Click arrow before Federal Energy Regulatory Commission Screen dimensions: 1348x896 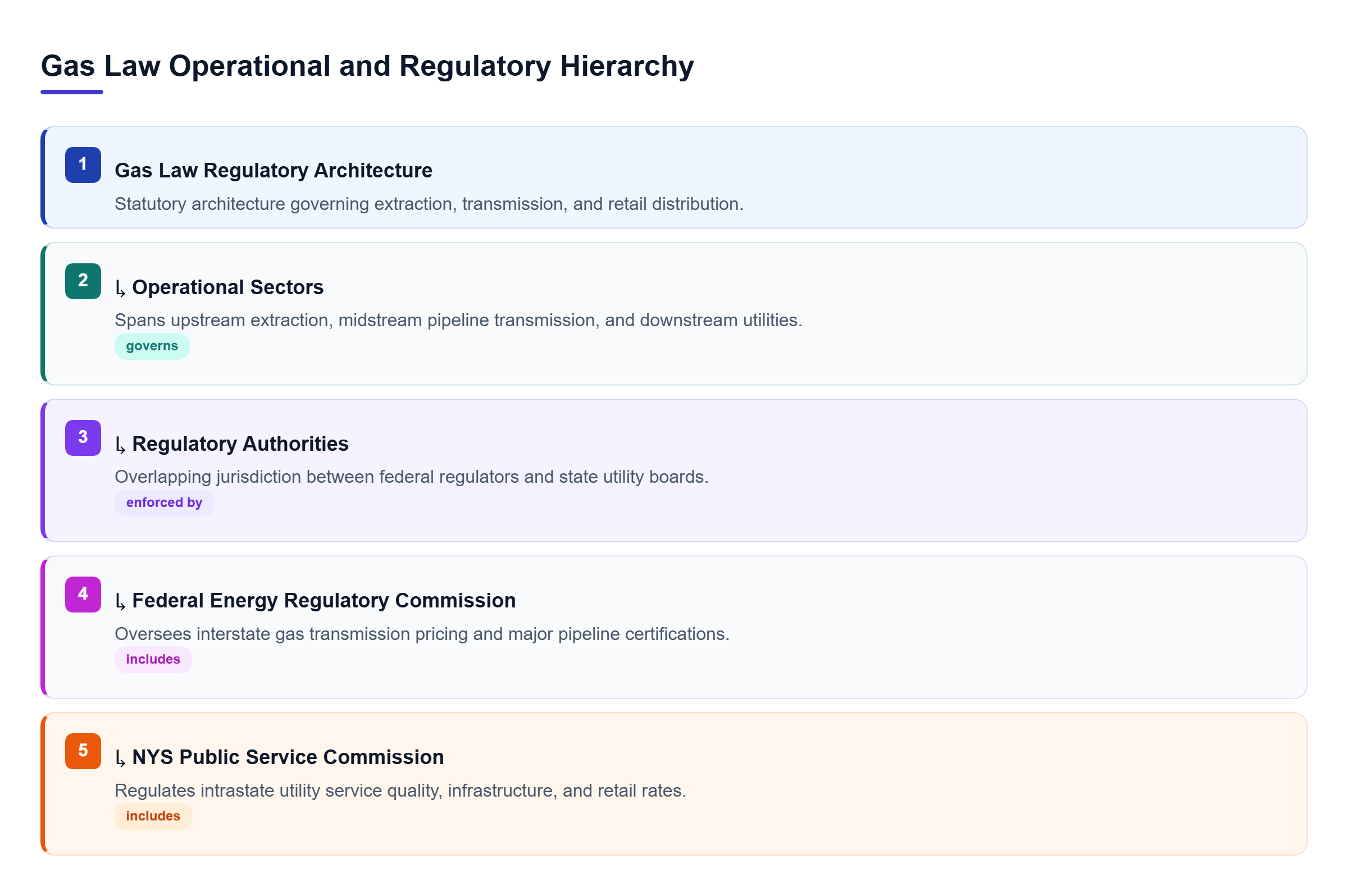tap(121, 601)
